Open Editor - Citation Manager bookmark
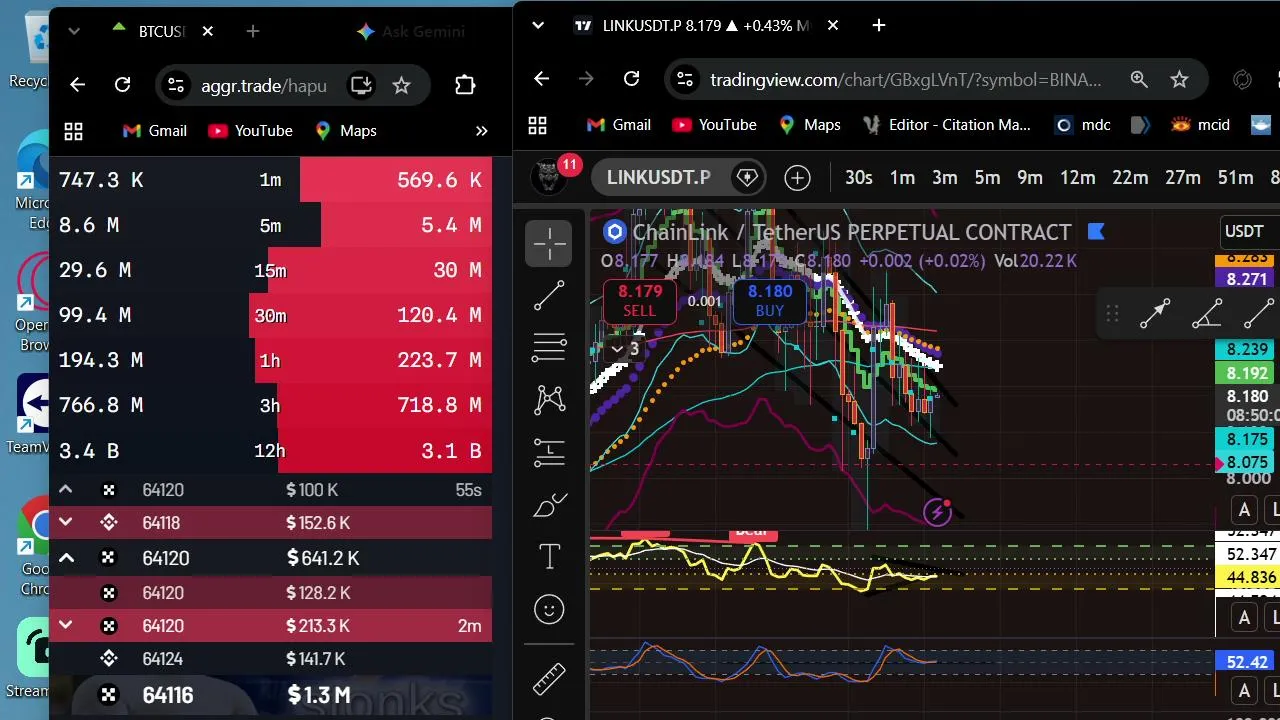 [946, 125]
